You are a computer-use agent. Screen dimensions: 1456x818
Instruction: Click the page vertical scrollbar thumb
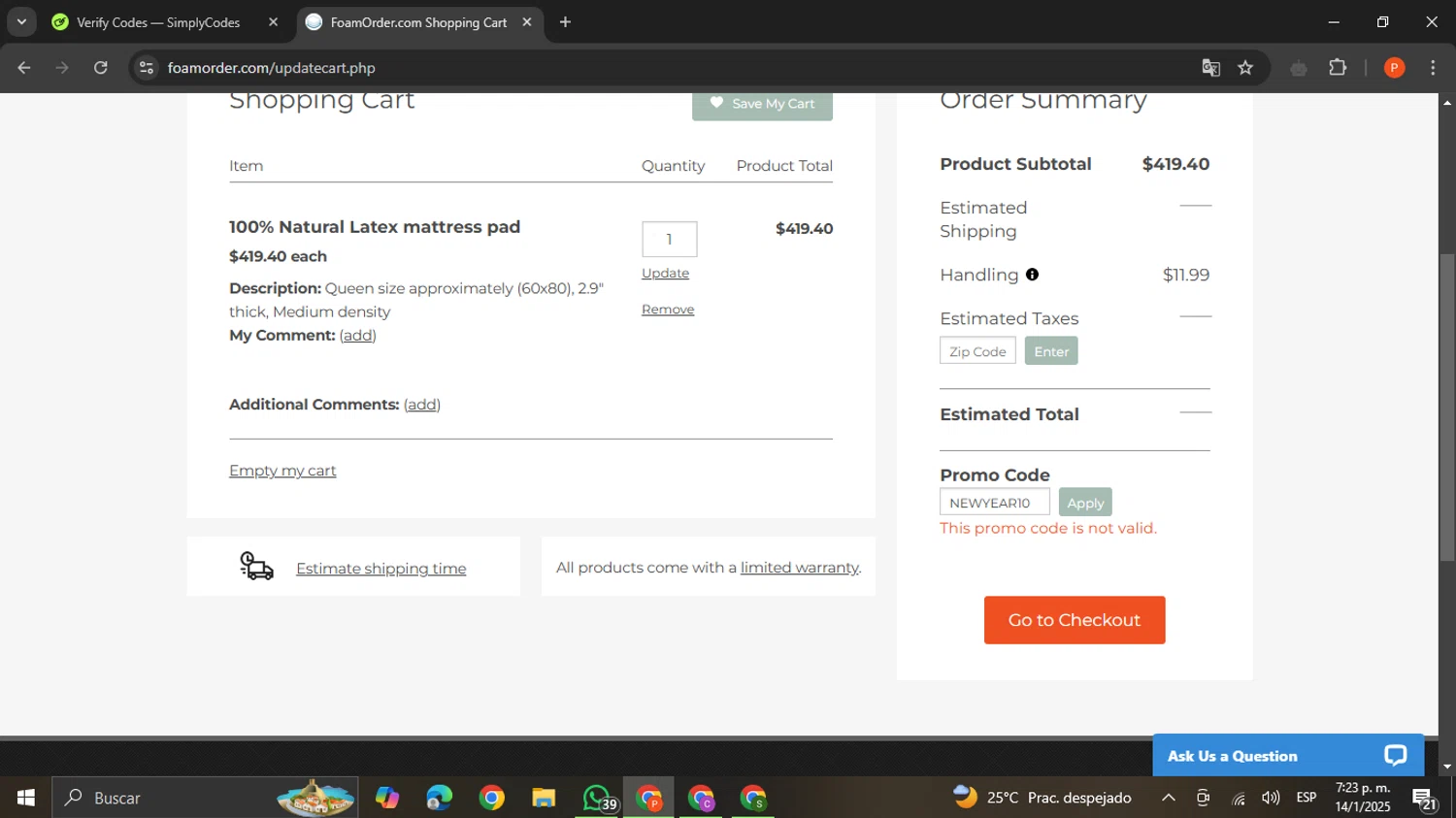pos(1447,408)
